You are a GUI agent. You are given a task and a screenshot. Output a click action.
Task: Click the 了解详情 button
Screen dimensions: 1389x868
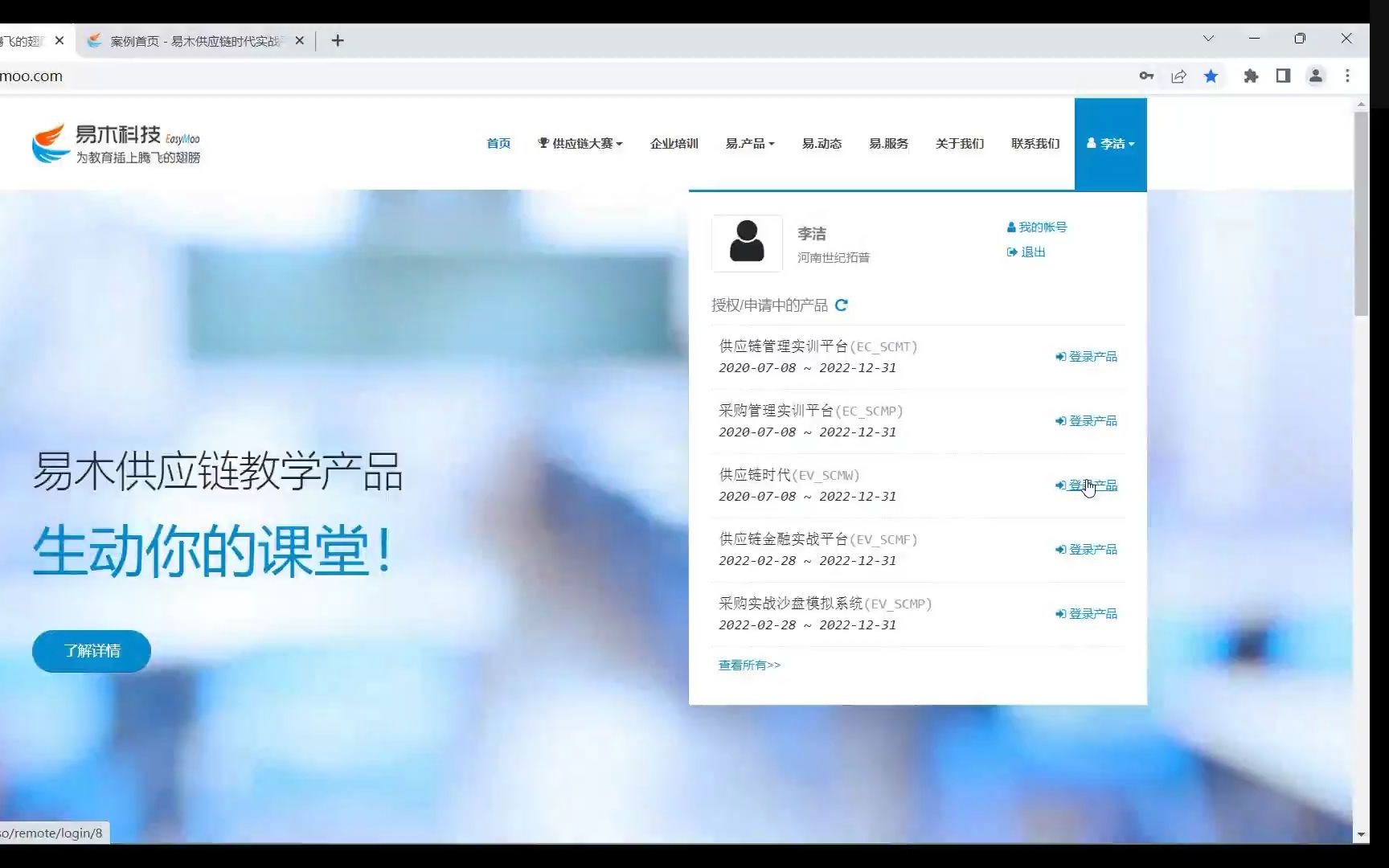coord(92,651)
